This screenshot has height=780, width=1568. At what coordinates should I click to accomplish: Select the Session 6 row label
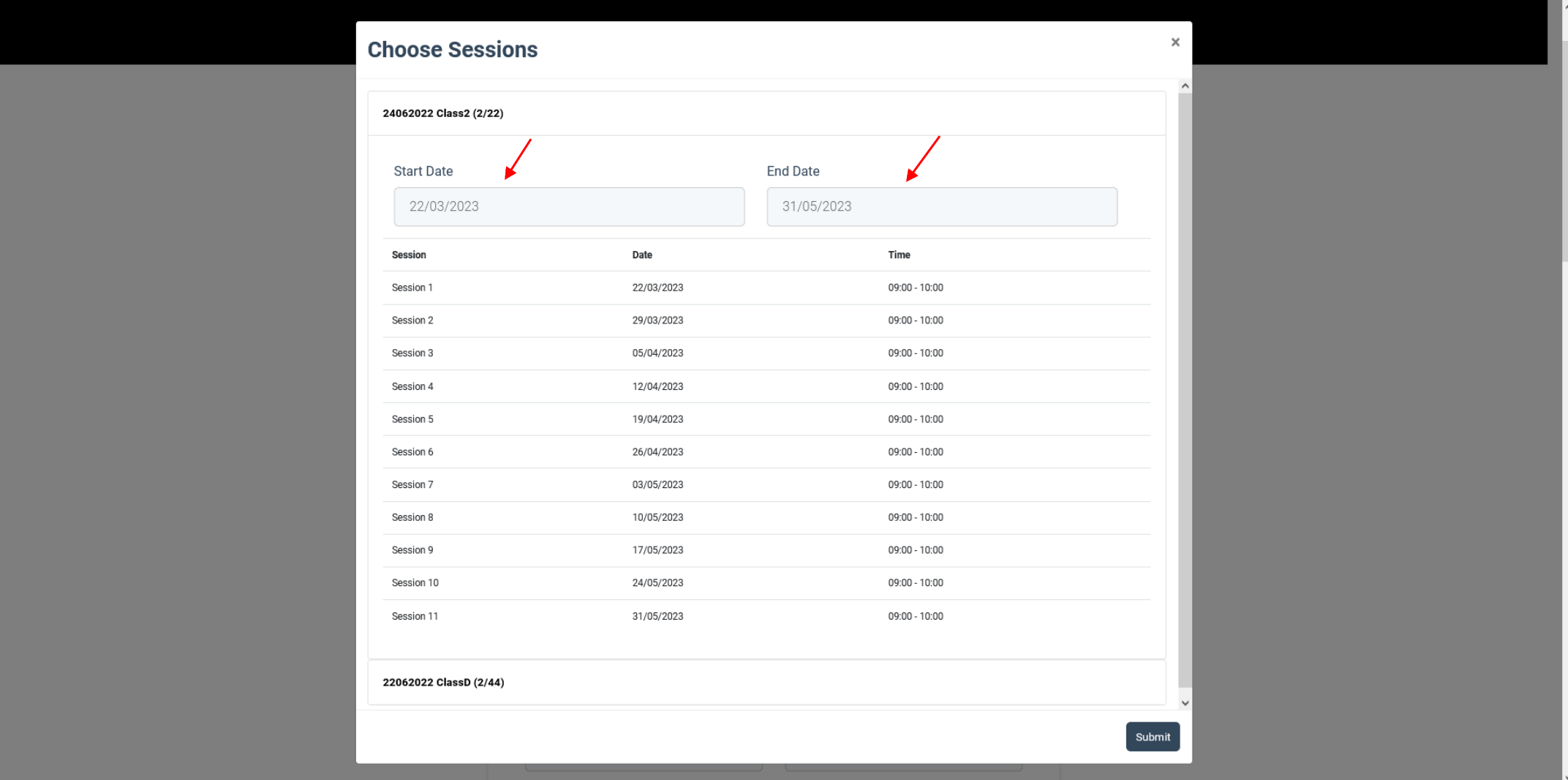[412, 452]
